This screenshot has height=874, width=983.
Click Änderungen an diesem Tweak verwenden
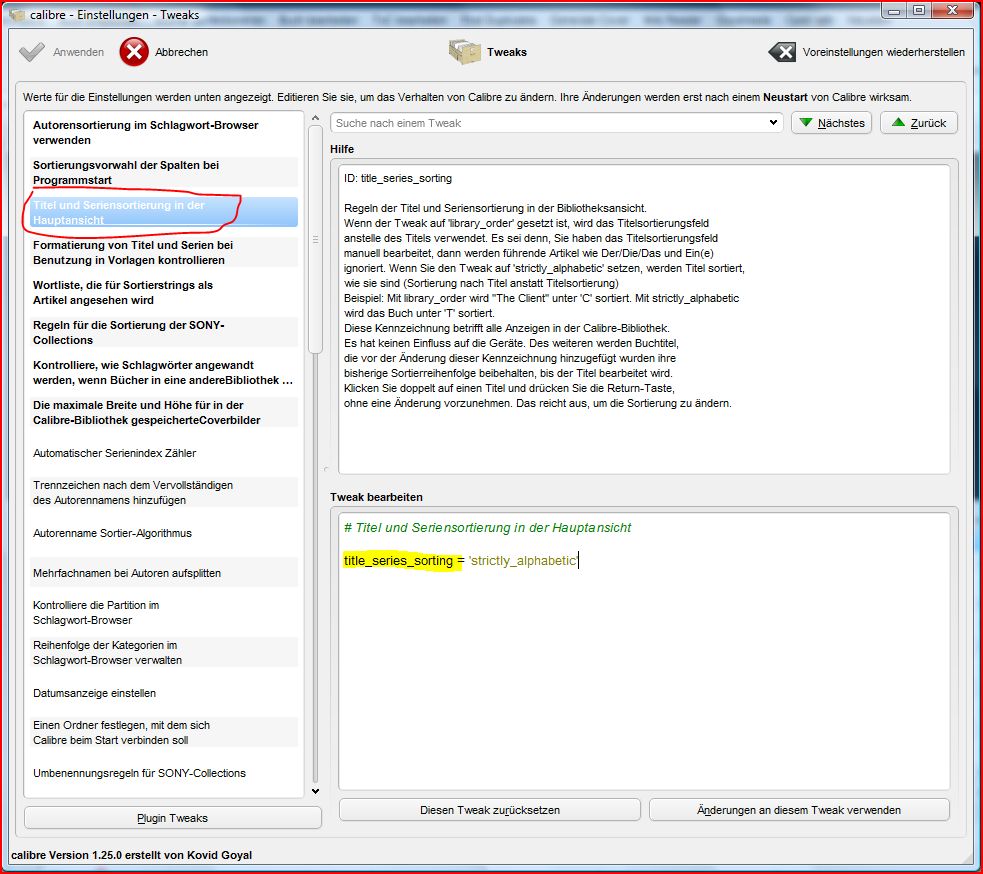tap(799, 810)
